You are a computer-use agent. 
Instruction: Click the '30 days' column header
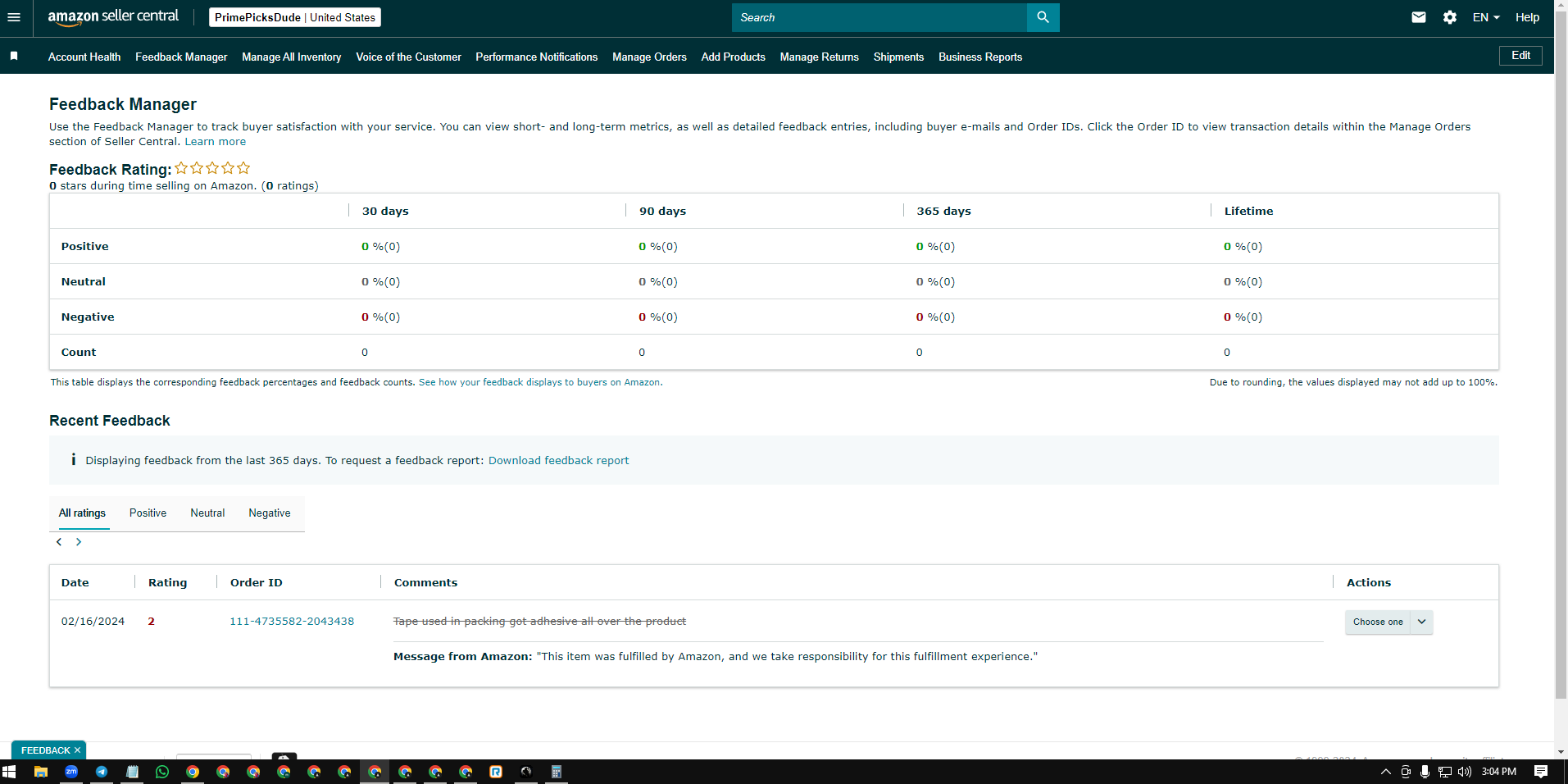click(x=385, y=212)
